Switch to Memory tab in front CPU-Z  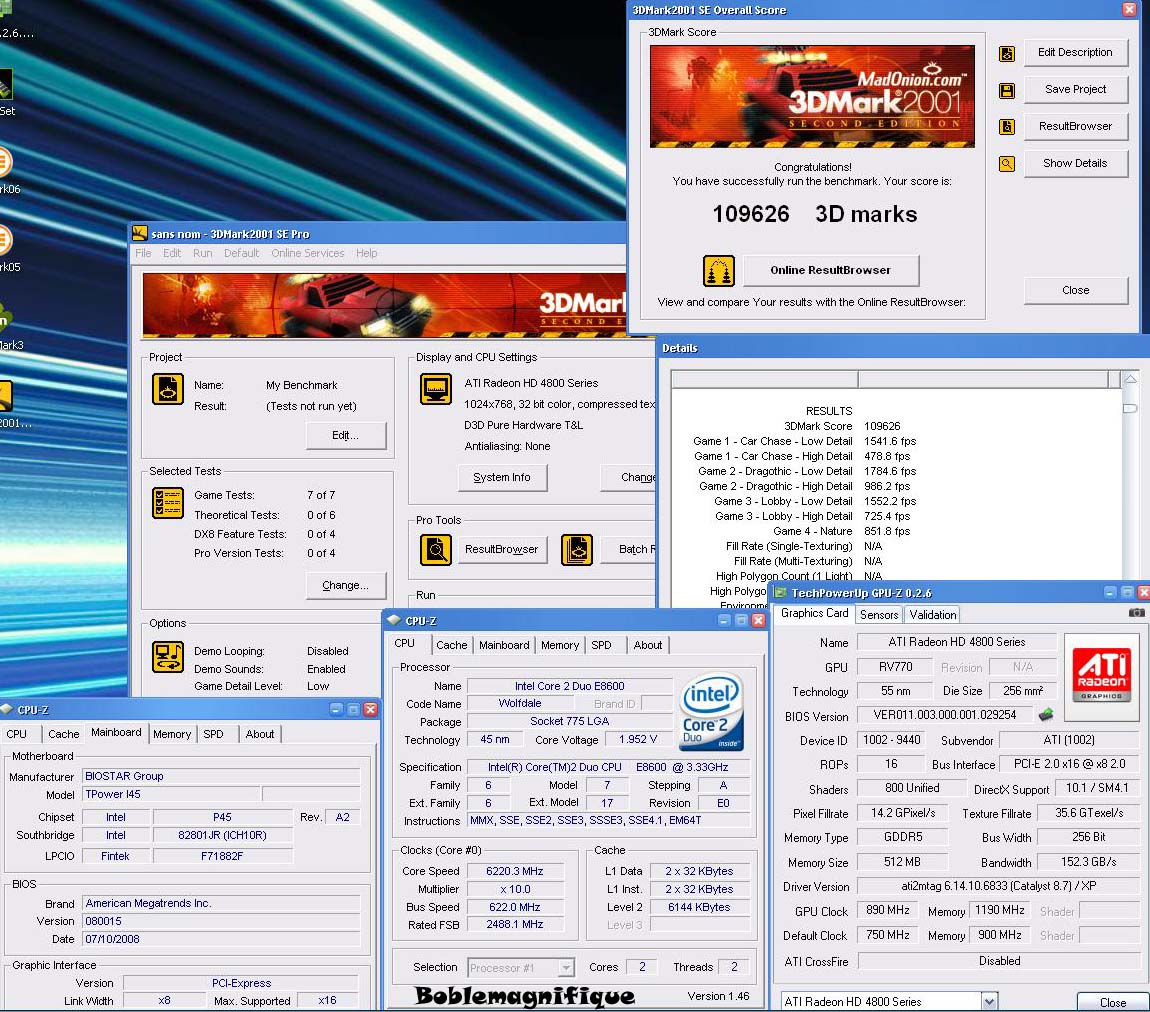[560, 645]
